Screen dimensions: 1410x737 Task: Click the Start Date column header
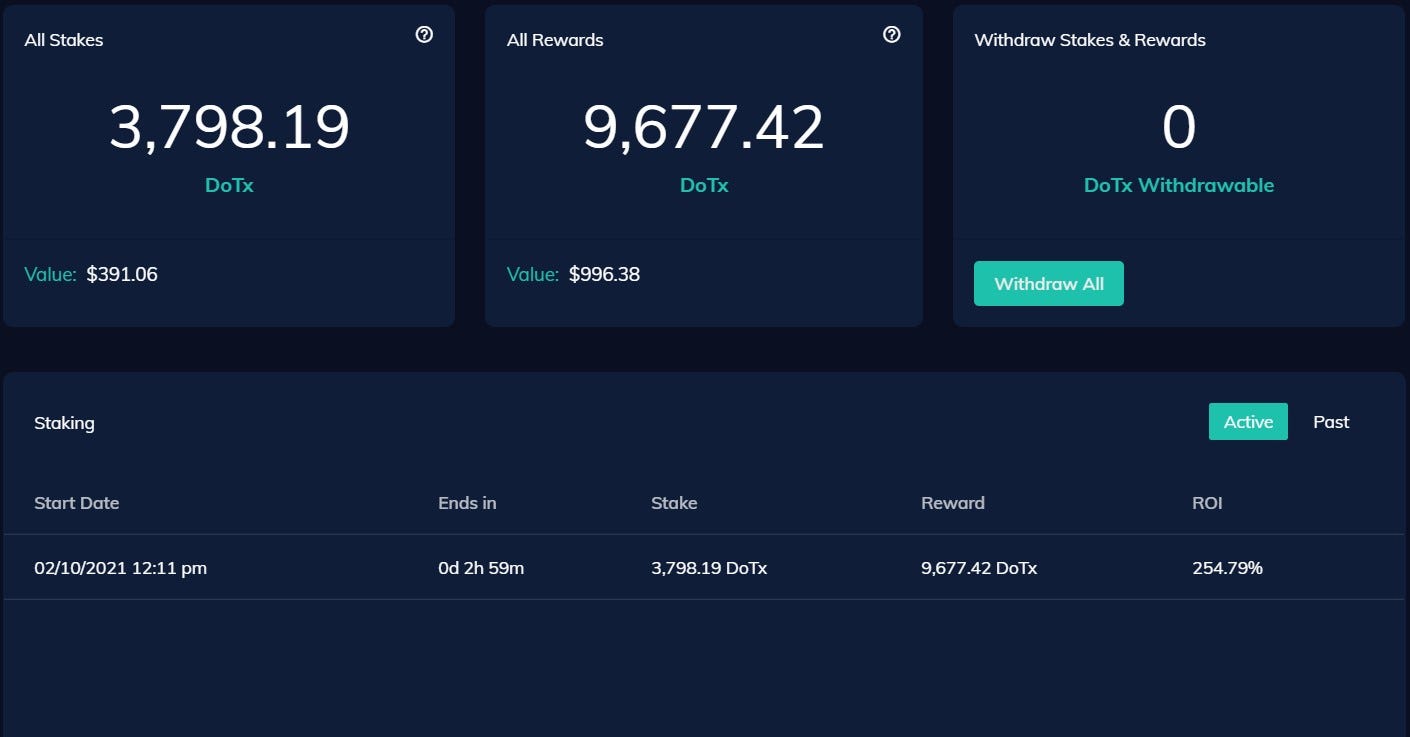[77, 503]
